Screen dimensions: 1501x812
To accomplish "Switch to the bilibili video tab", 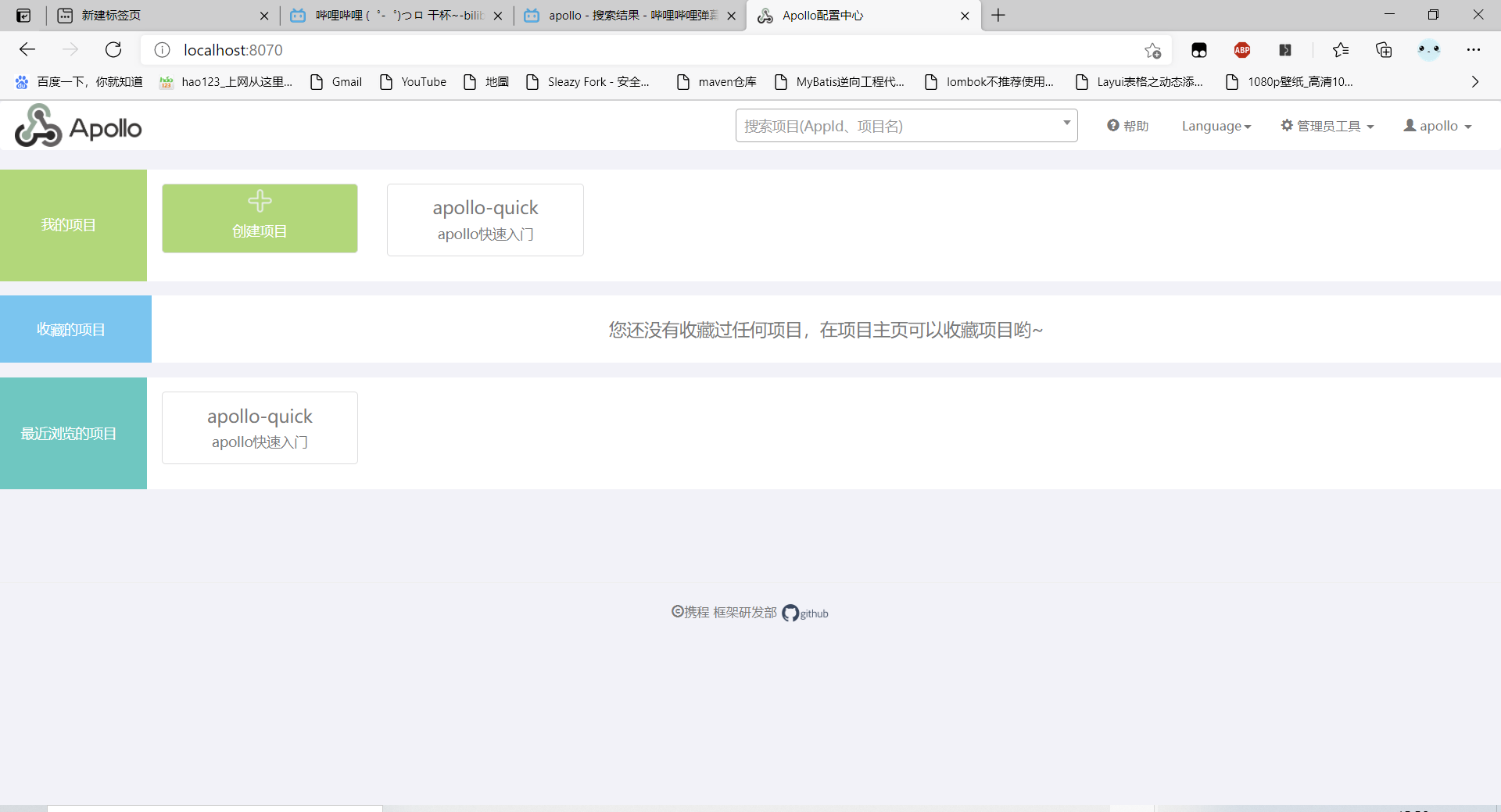I will pos(391,15).
